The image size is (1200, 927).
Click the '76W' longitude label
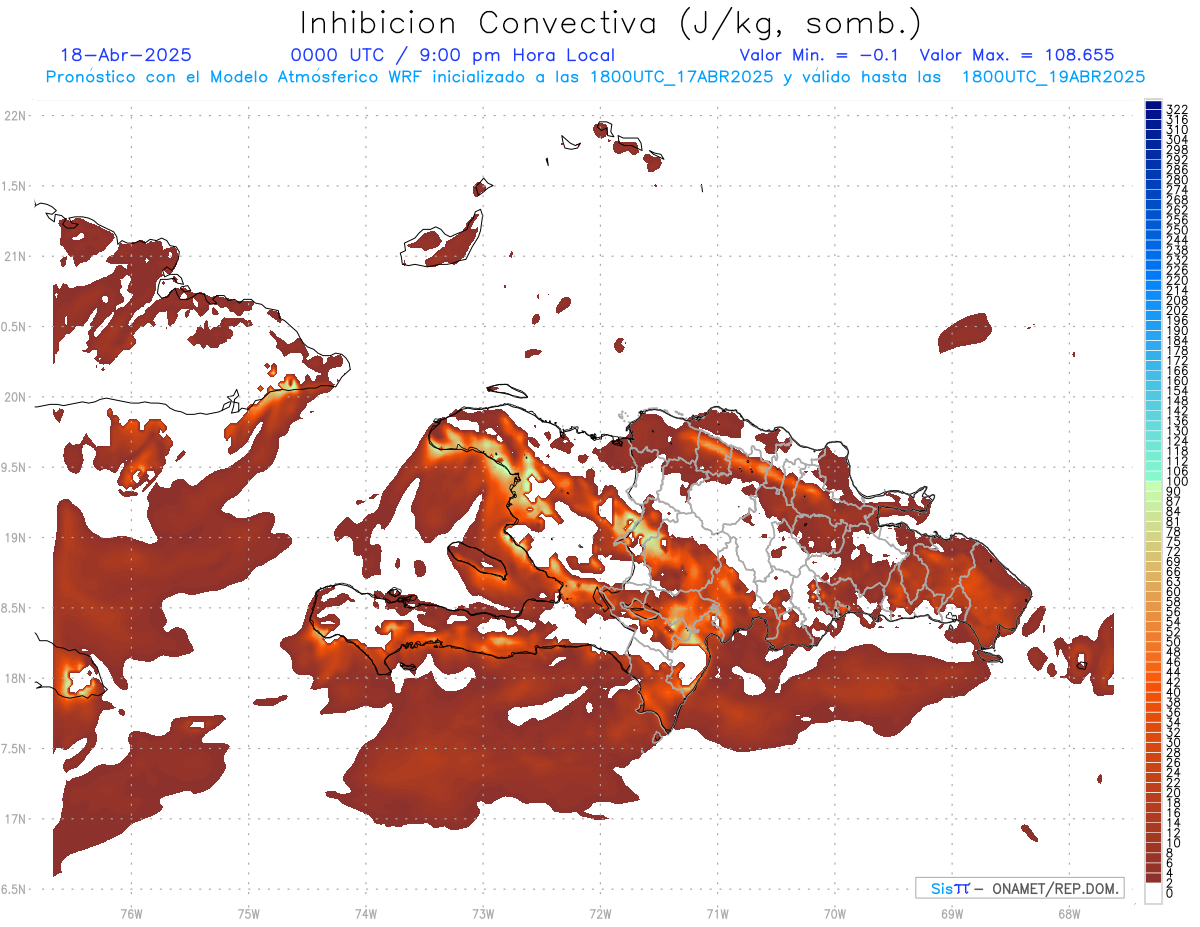131,913
